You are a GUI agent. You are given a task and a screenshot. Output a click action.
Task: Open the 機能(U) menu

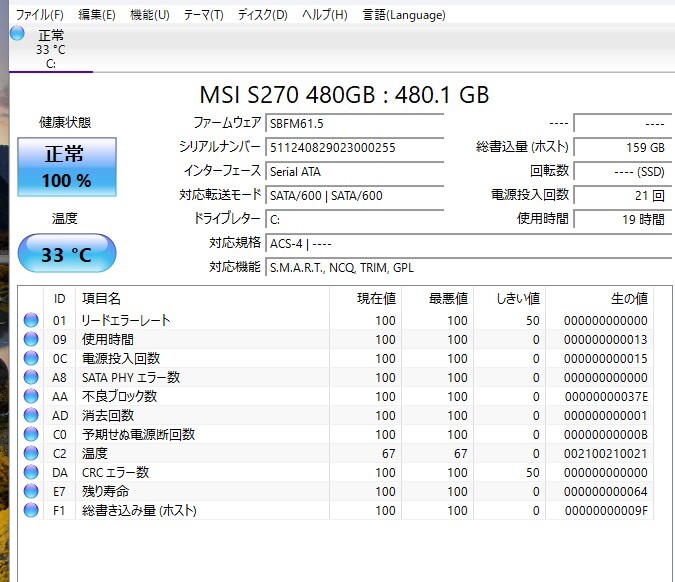coord(150,15)
